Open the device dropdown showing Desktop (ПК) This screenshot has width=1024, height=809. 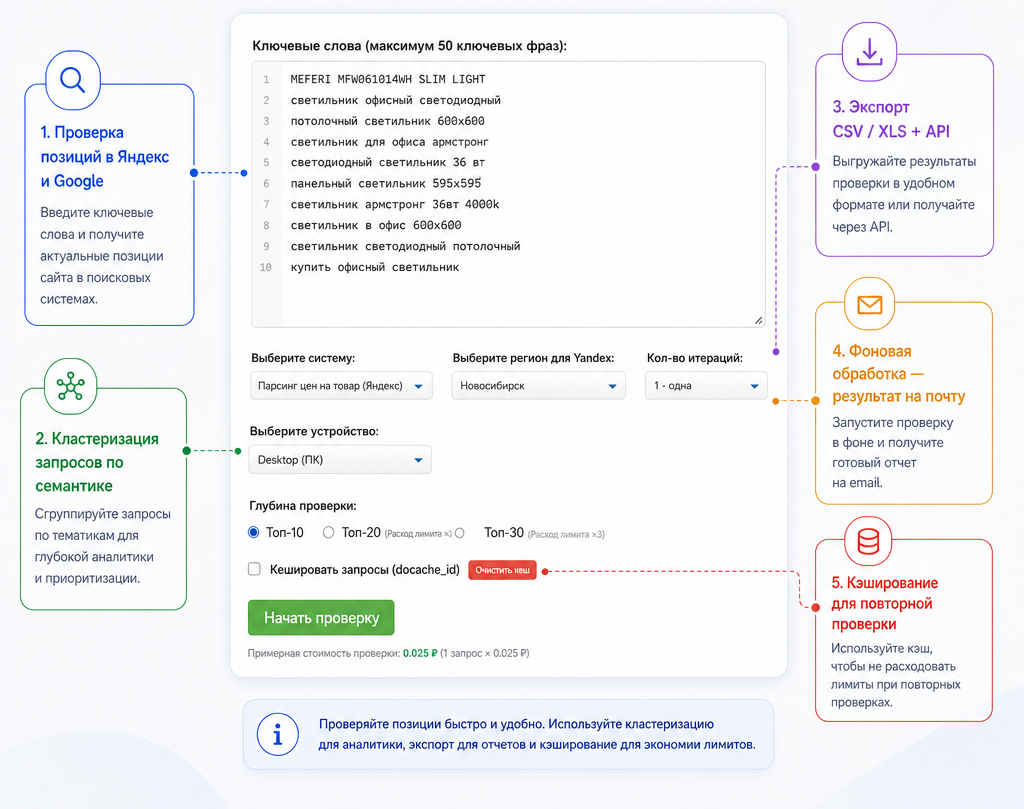coord(340,460)
